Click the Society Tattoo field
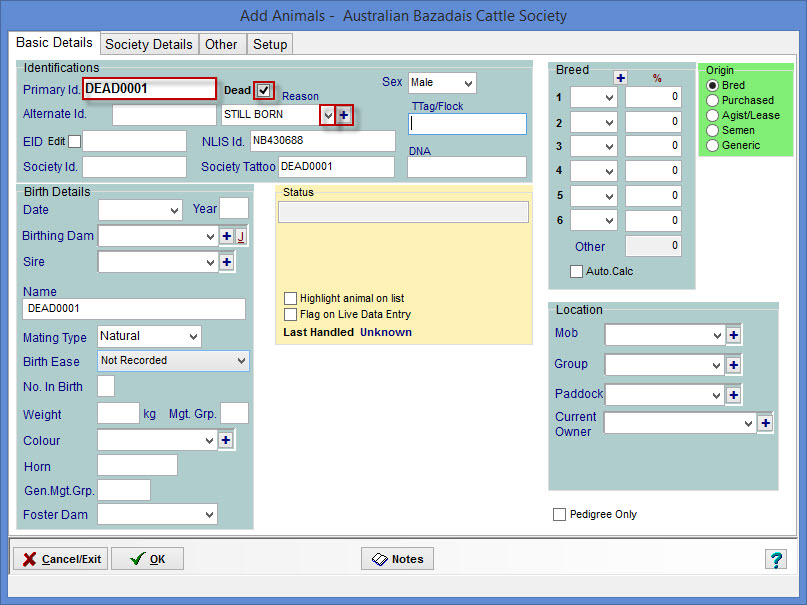 (337, 167)
